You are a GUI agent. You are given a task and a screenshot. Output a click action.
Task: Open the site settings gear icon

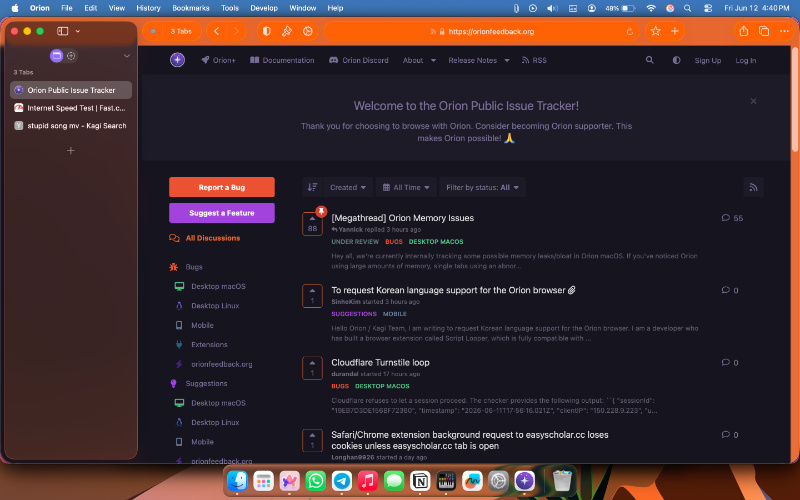coord(307,31)
